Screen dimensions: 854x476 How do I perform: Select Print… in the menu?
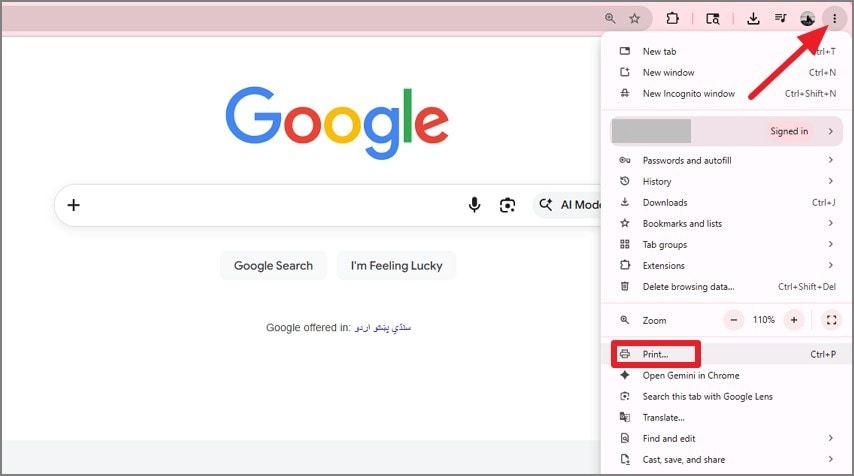click(727, 354)
